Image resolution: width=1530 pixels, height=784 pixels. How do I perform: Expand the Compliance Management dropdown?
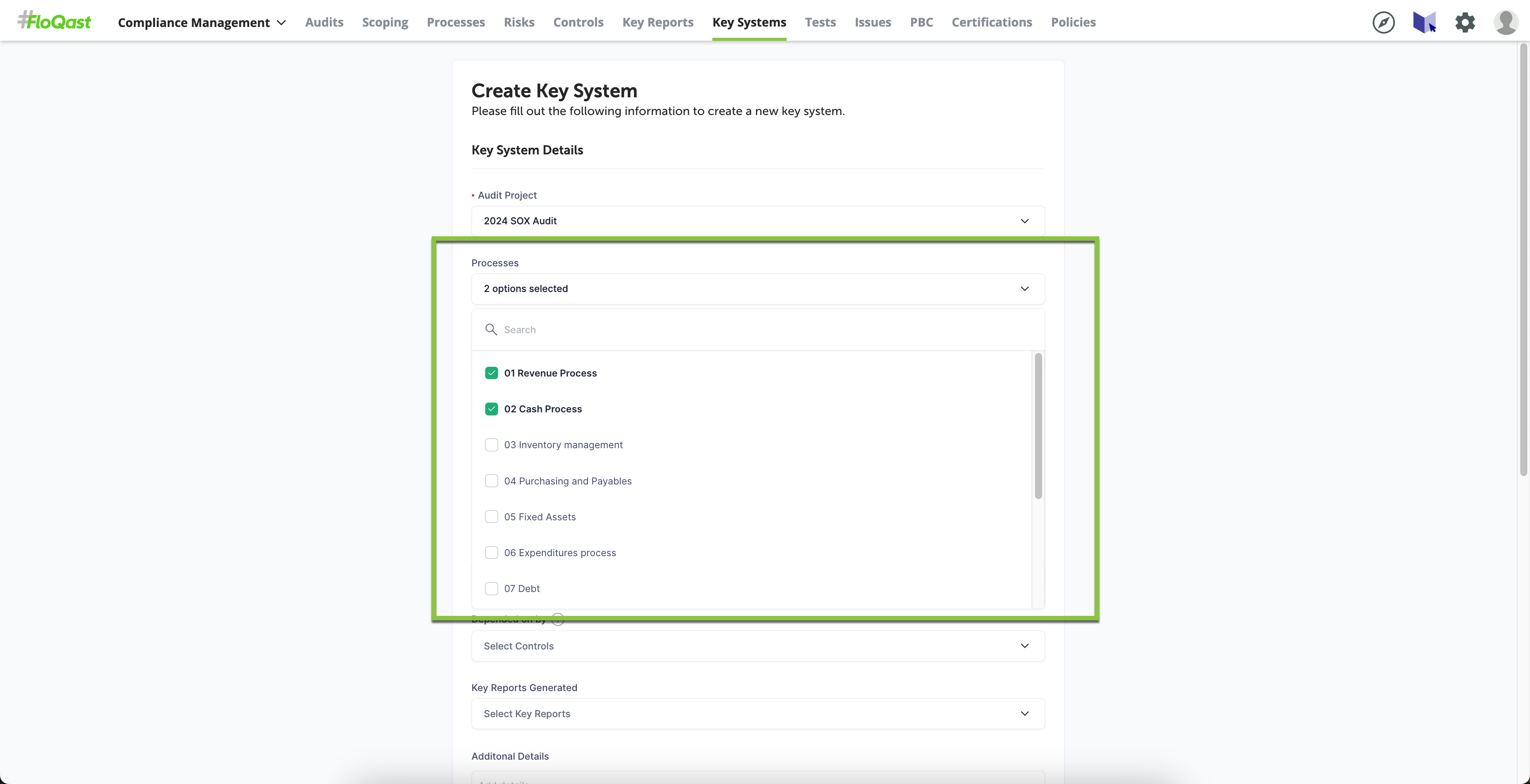pos(202,23)
